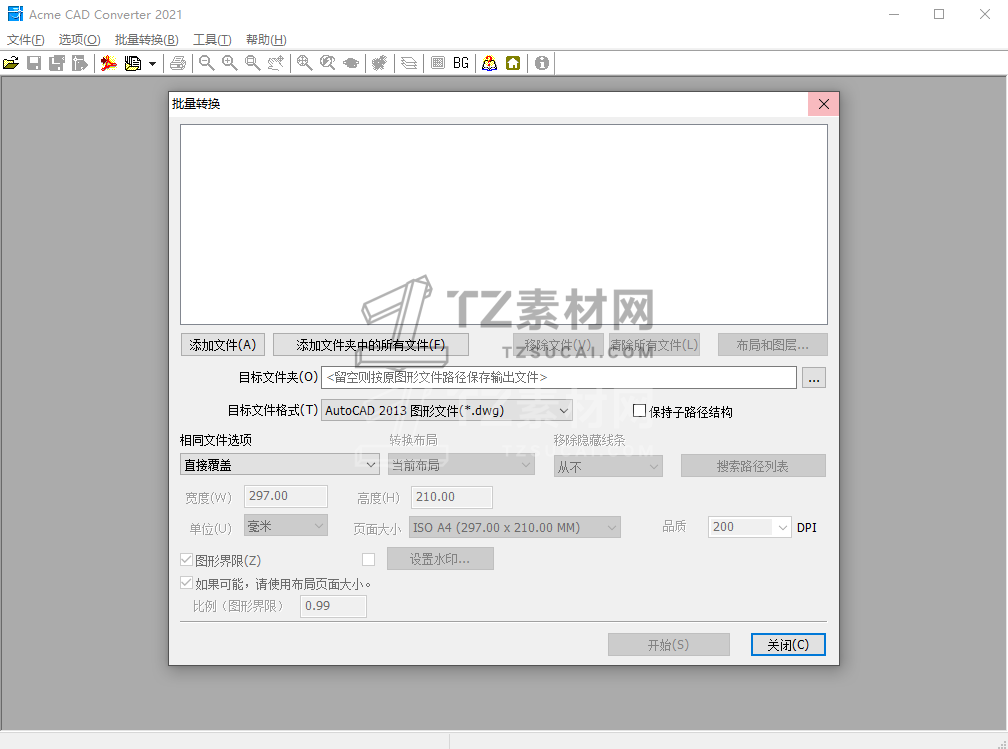Viewport: 1008px width, 749px height.
Task: Click the Regenerate drawing icon
Action: [x=379, y=63]
